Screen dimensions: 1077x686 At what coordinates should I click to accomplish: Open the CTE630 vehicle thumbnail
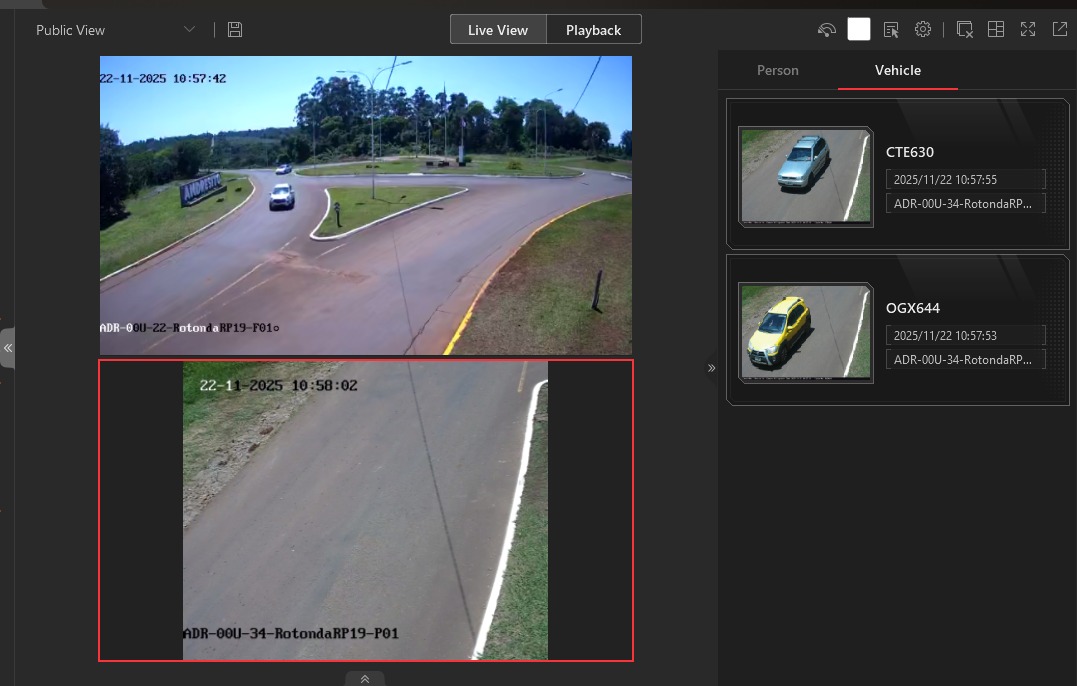tap(805, 176)
